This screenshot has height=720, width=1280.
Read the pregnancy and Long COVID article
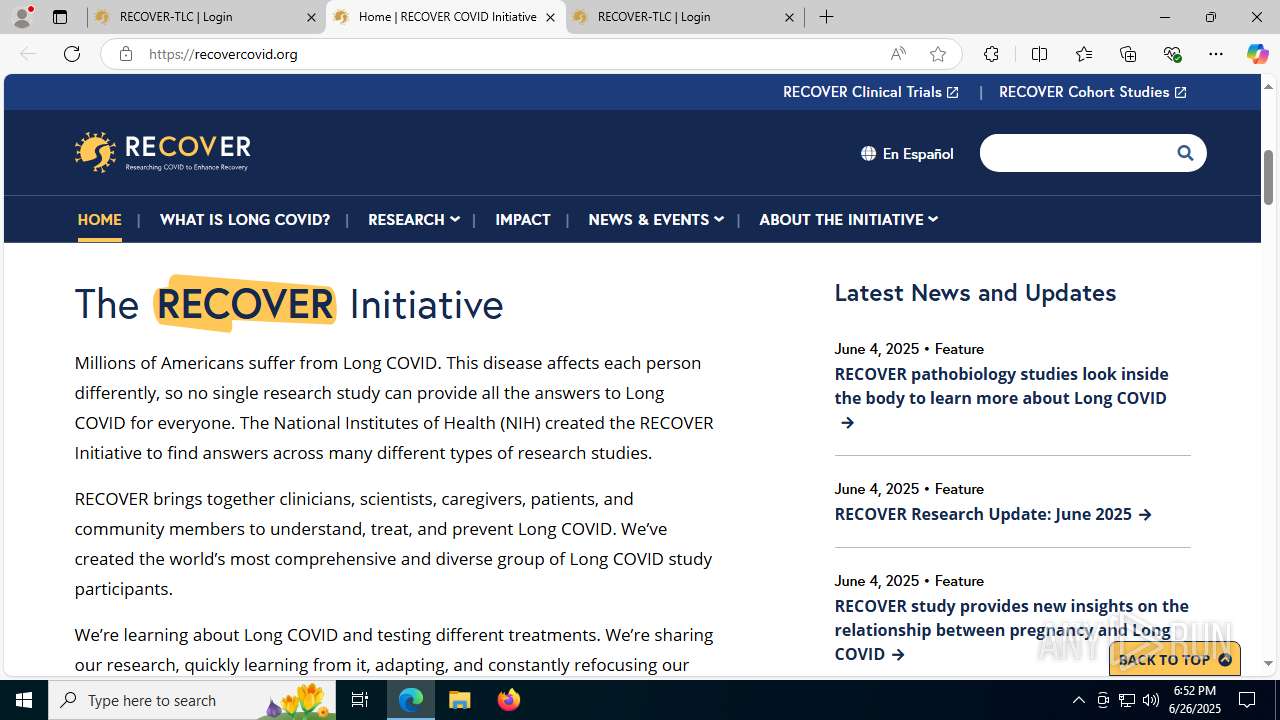pos(1012,630)
